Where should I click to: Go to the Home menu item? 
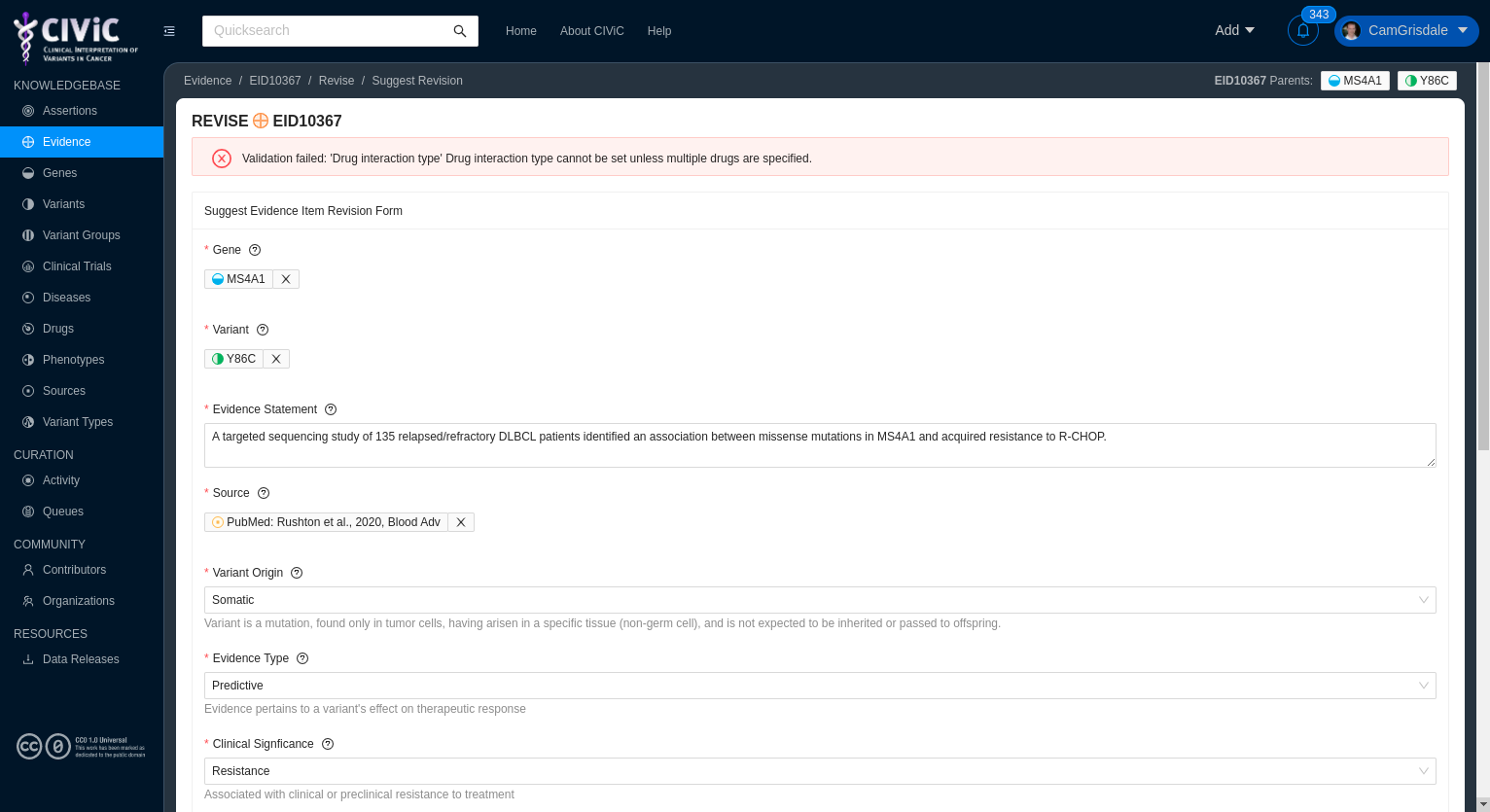[x=521, y=30]
